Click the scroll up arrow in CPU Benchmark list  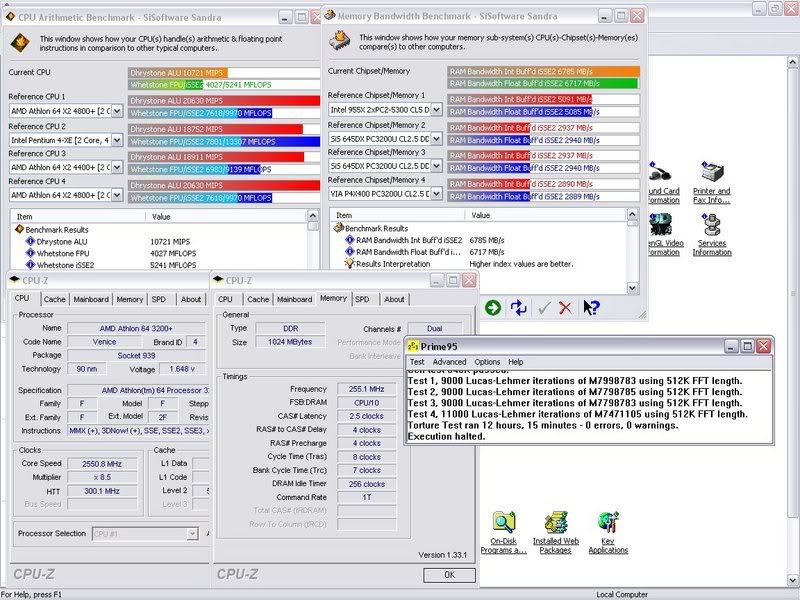coord(312,216)
